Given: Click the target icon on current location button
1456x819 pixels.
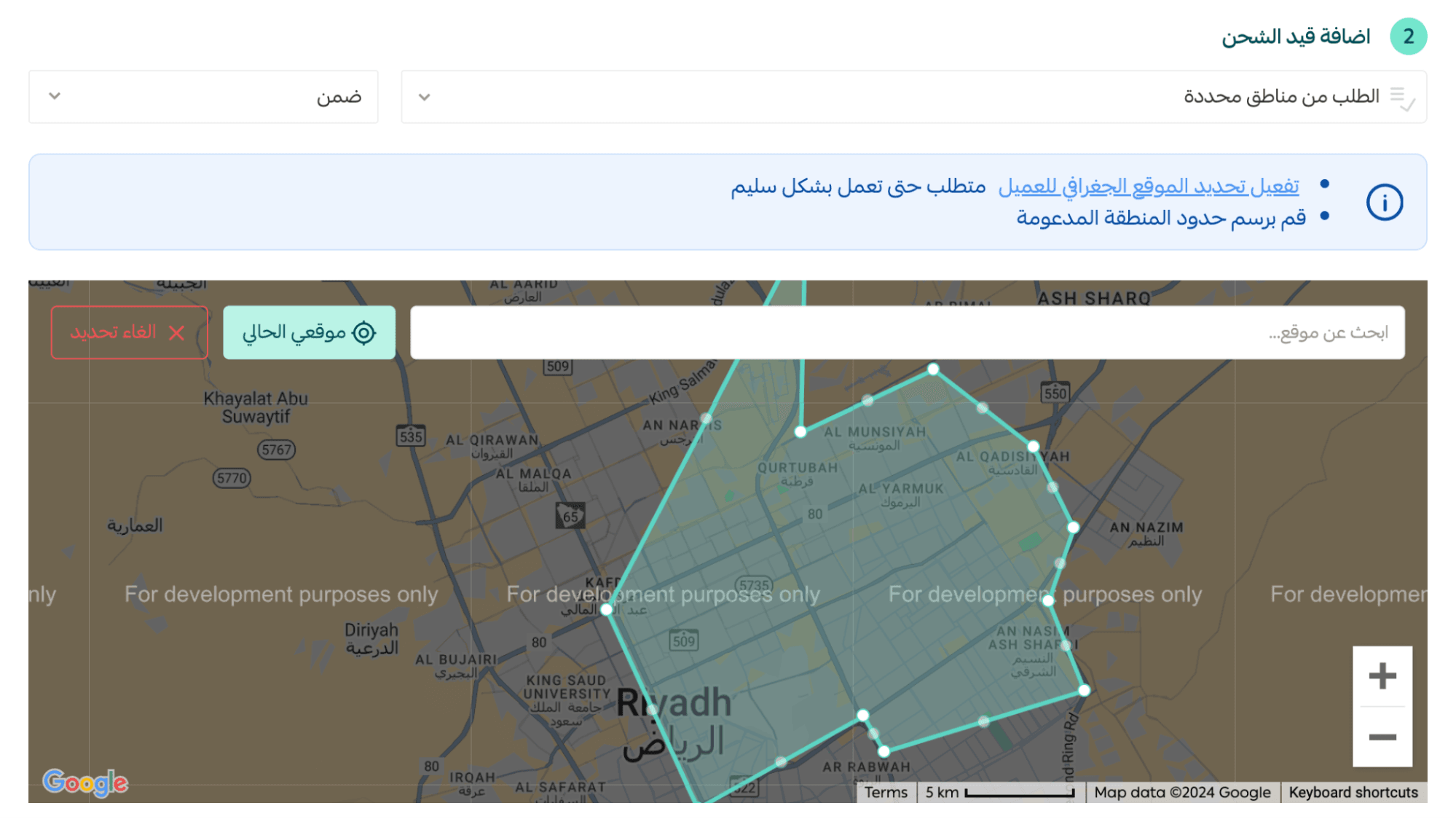Looking at the screenshot, I should pos(363,333).
